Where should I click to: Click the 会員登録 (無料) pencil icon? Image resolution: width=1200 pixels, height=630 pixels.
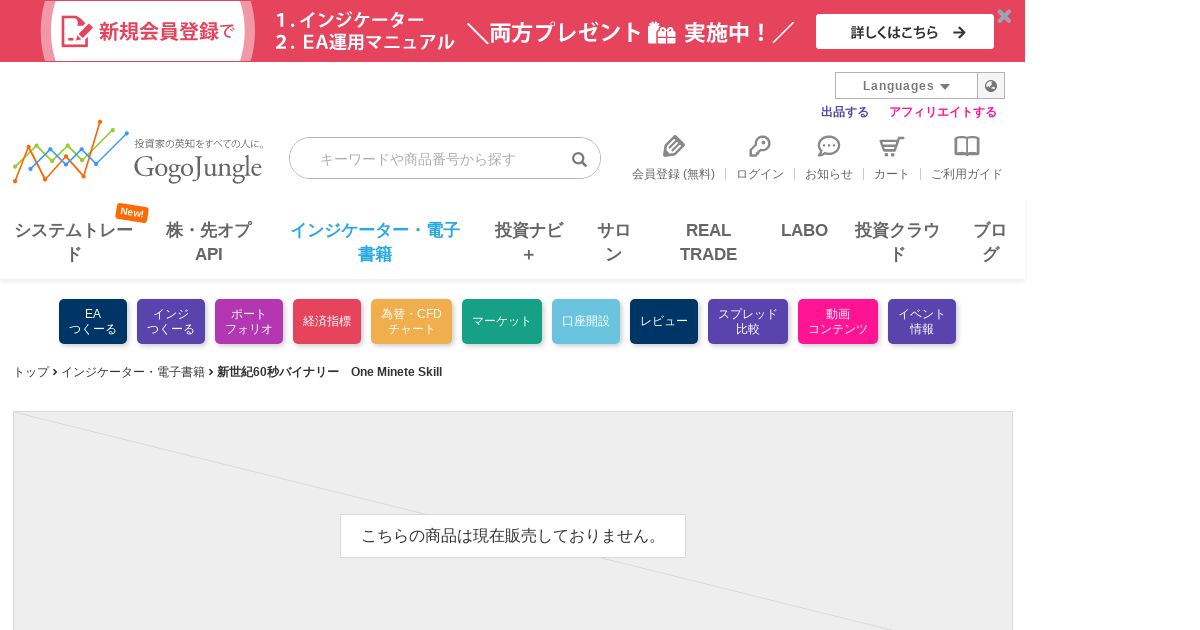[673, 147]
